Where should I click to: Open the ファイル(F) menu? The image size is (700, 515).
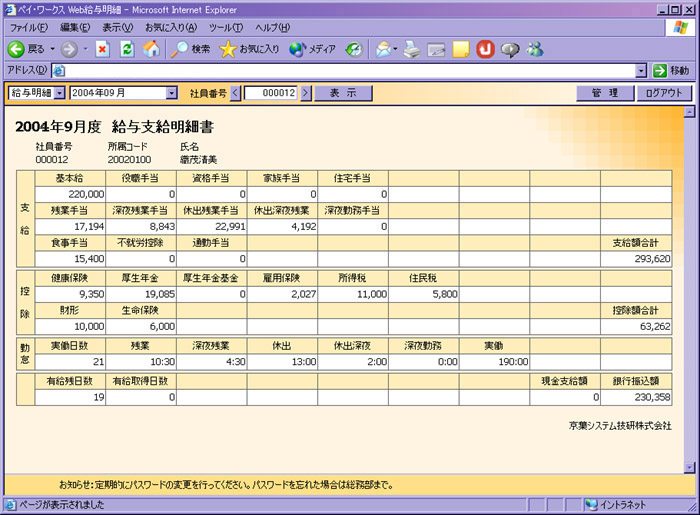click(29, 27)
